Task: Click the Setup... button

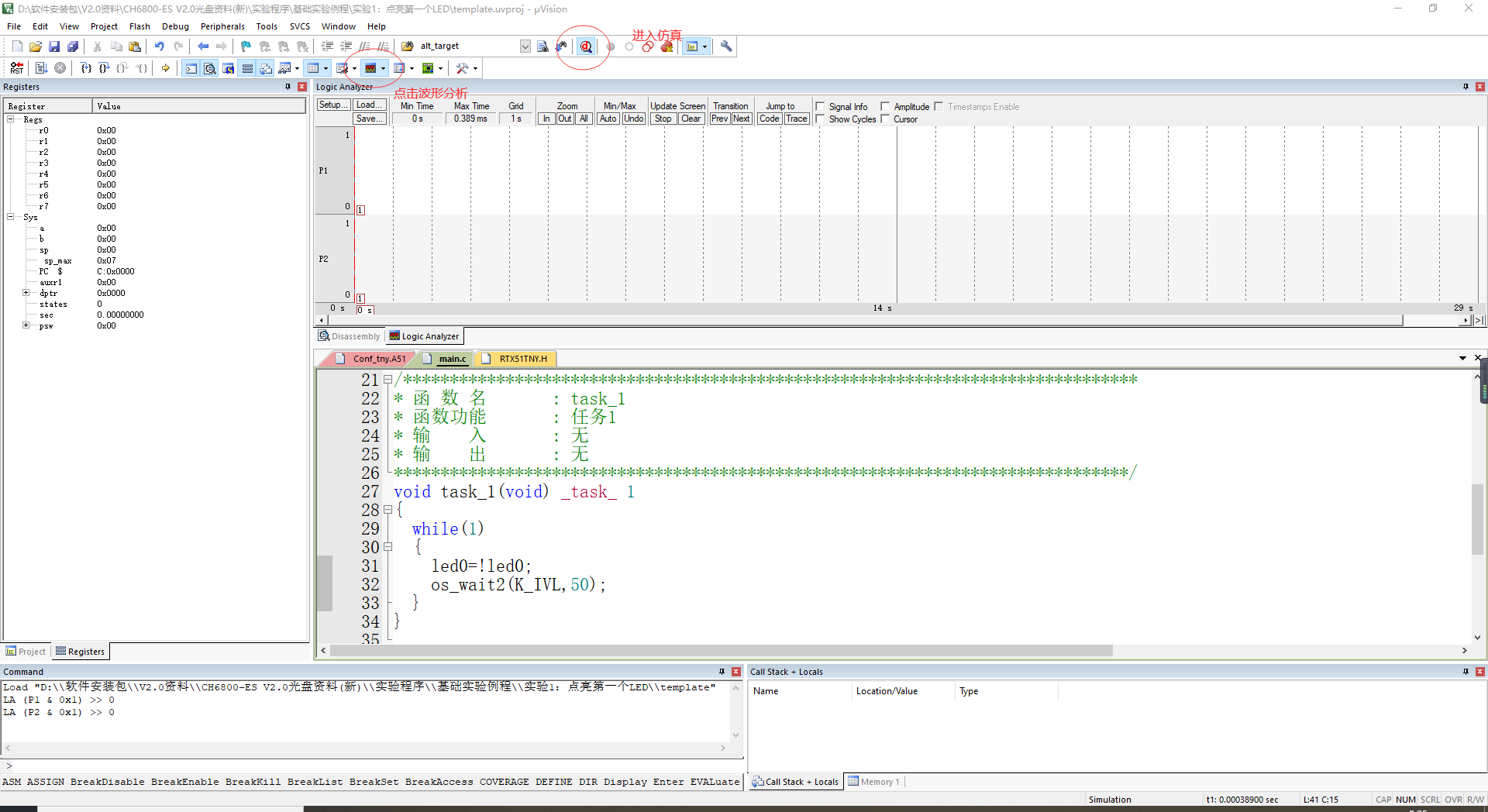Action: [x=333, y=105]
